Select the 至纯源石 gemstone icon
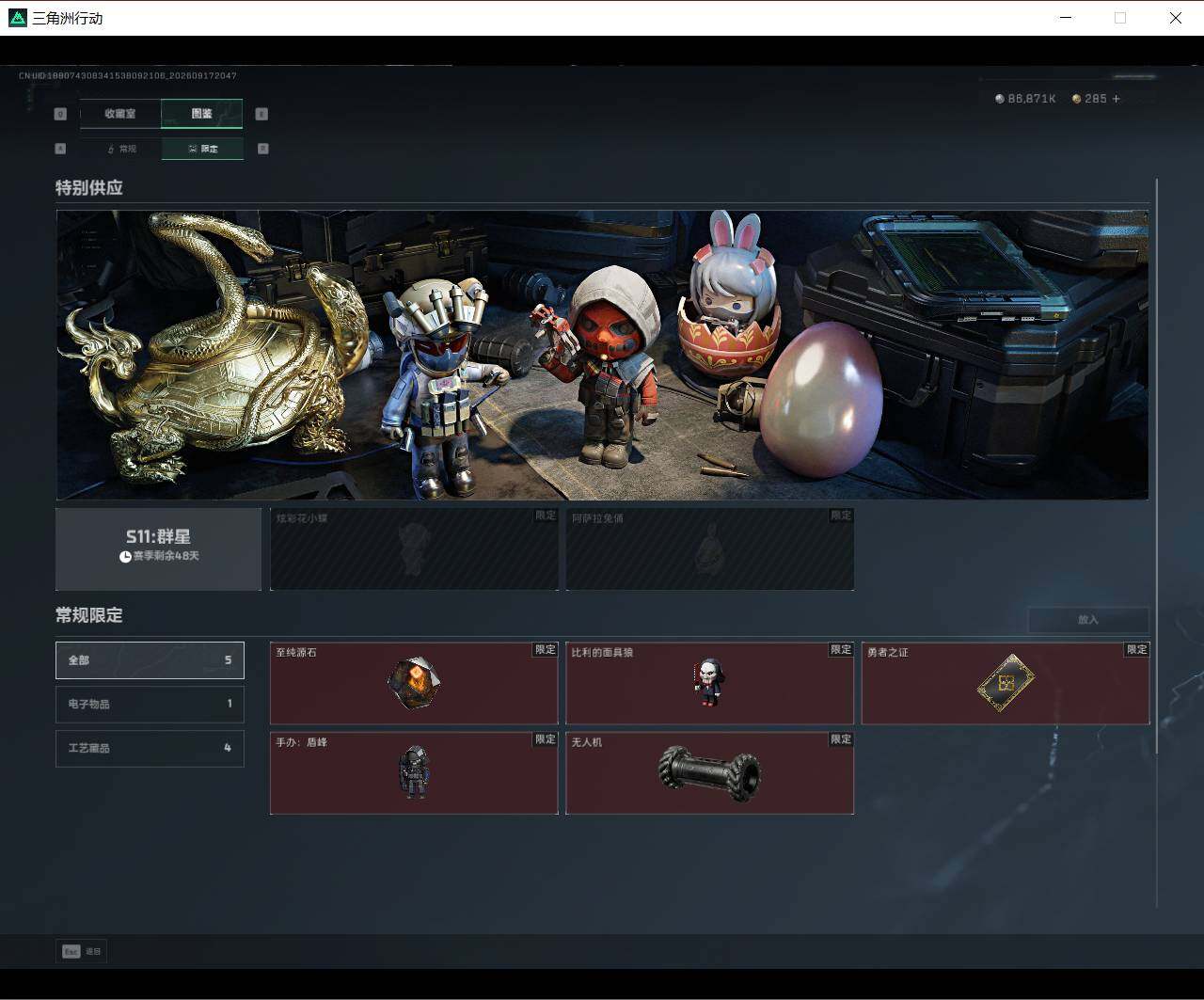 (x=414, y=683)
